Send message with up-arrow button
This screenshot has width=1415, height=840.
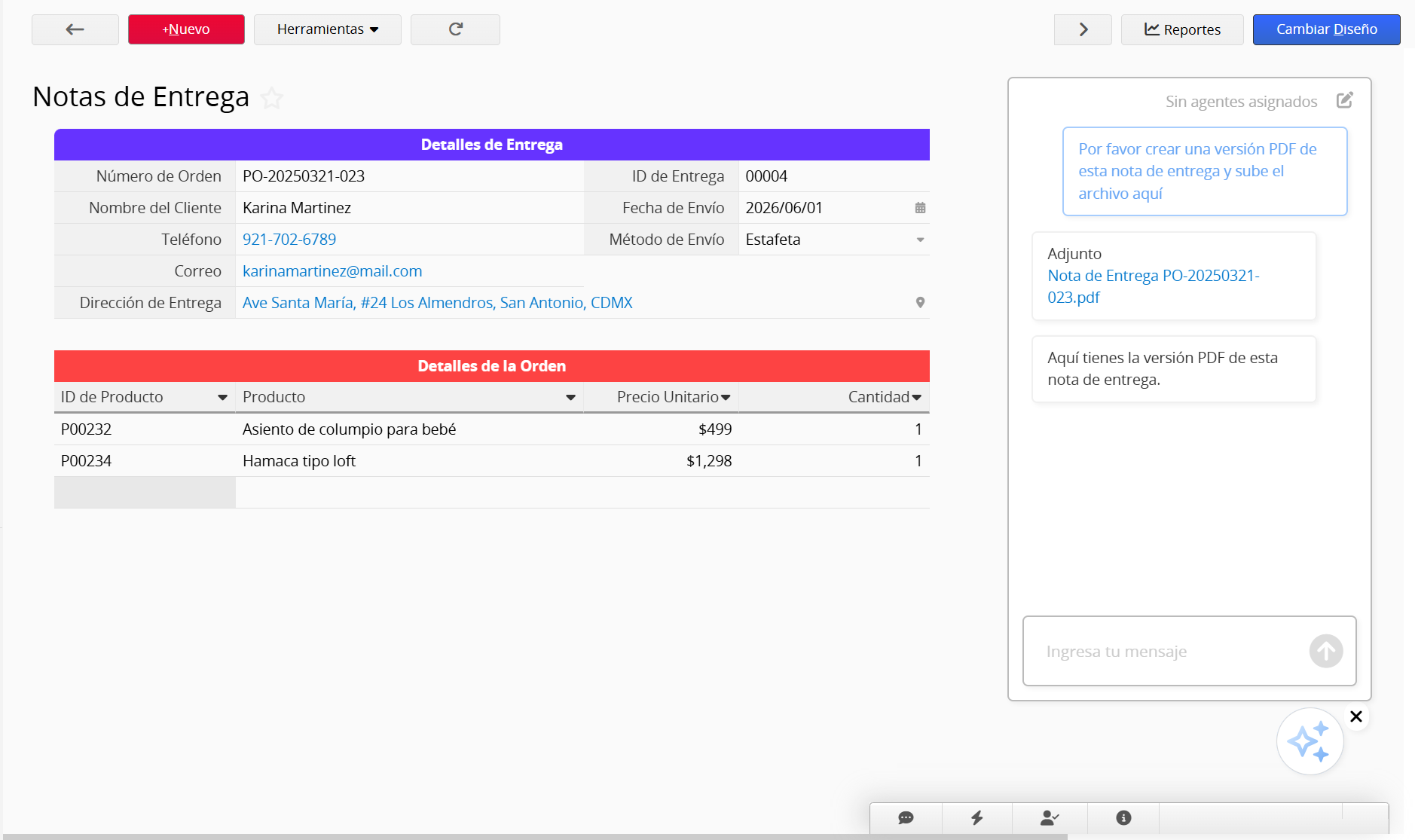click(1325, 651)
